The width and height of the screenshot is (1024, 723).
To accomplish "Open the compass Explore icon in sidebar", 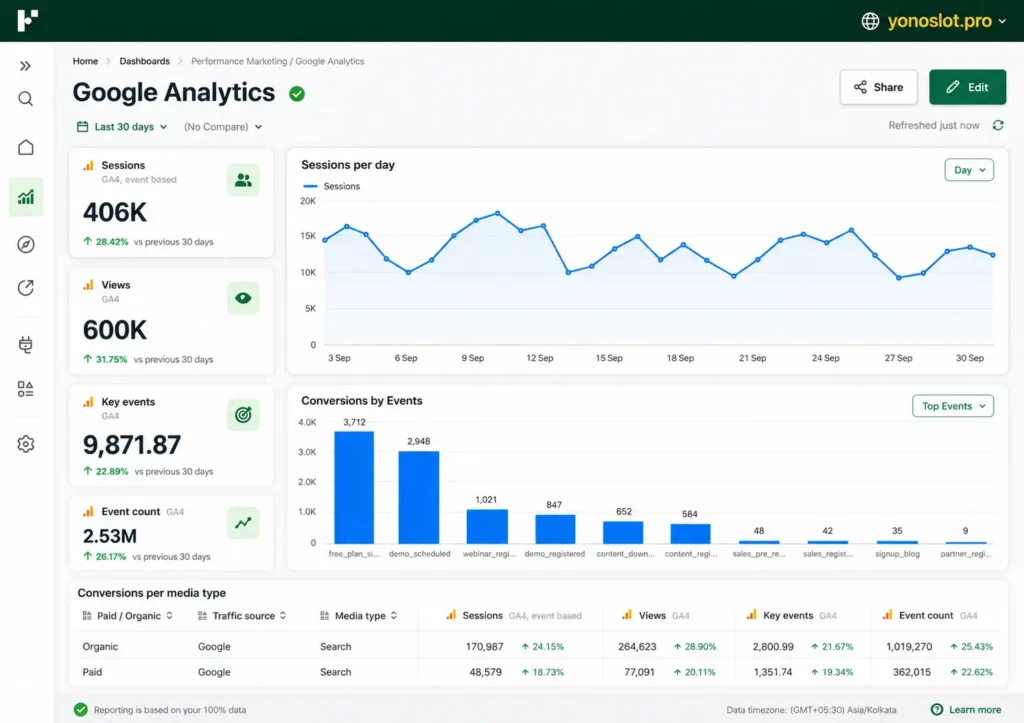I will point(25,245).
